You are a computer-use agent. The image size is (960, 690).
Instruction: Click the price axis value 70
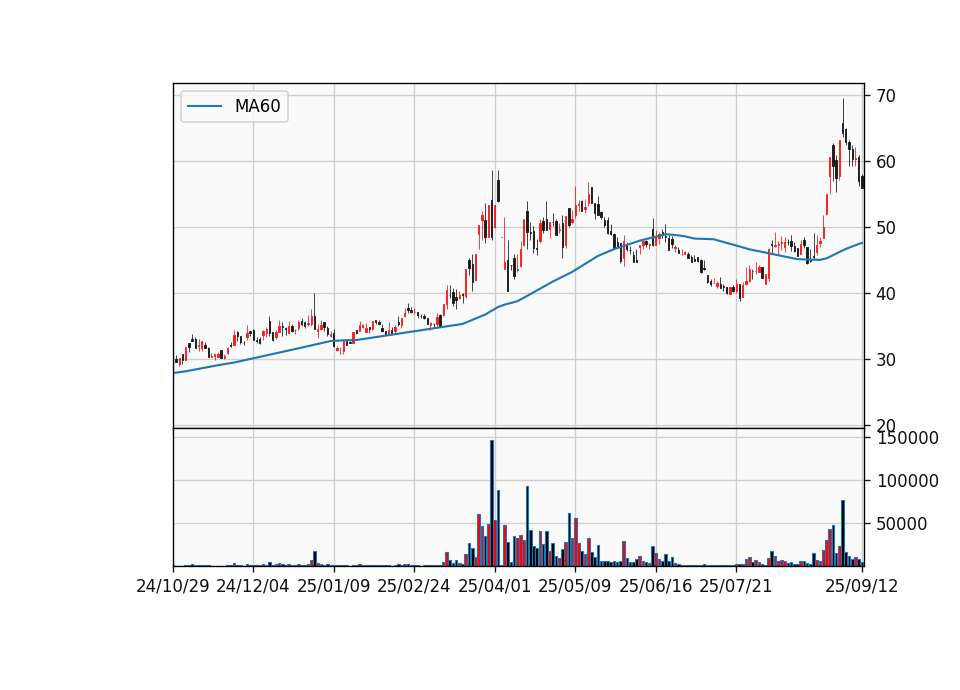tap(886, 96)
